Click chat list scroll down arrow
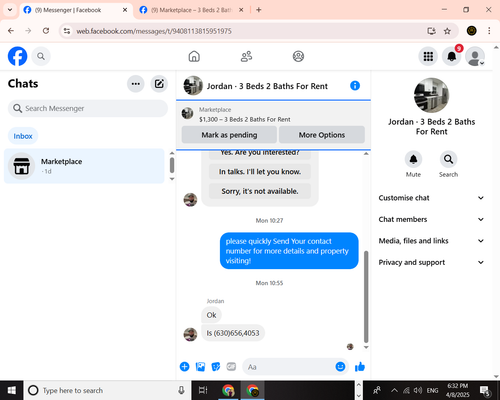 (x=172, y=179)
